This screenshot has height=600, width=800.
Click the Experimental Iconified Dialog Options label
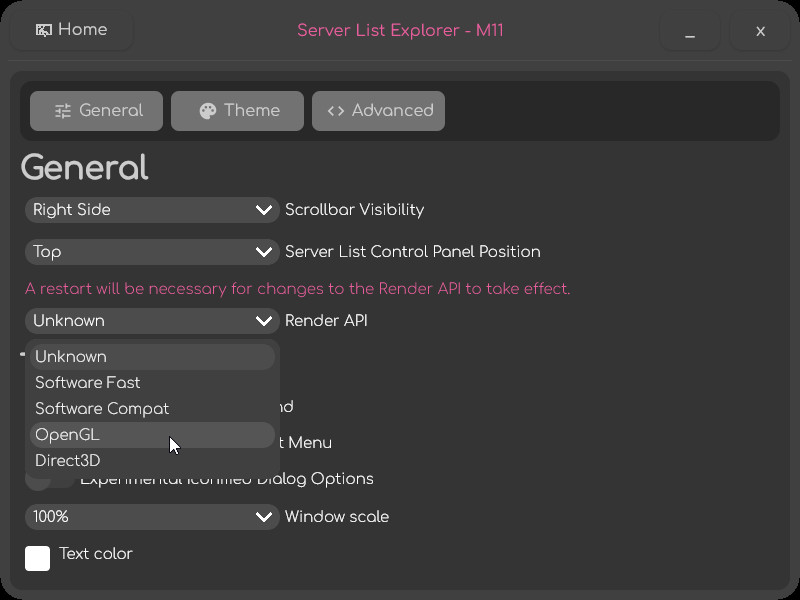[300, 480]
